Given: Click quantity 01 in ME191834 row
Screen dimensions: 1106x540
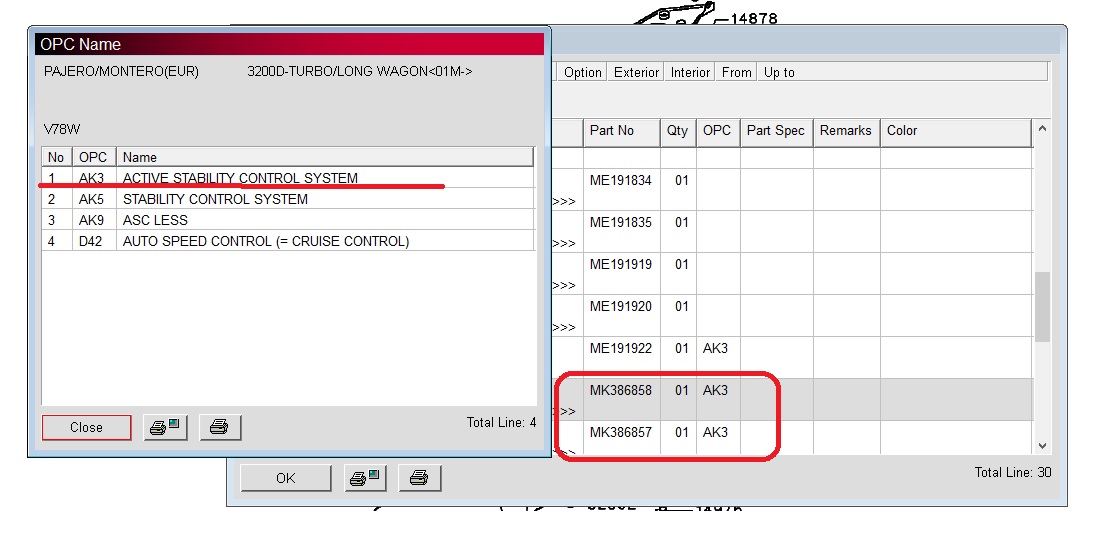Looking at the screenshot, I should tap(681, 180).
